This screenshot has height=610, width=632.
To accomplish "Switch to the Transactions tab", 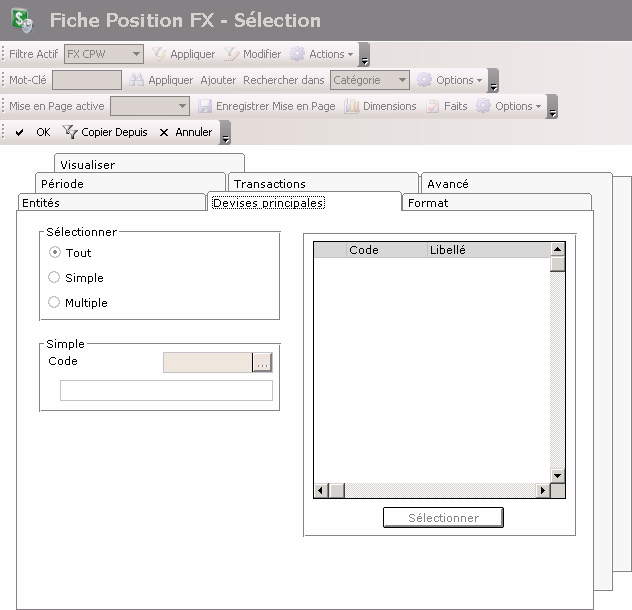I will tap(270, 184).
